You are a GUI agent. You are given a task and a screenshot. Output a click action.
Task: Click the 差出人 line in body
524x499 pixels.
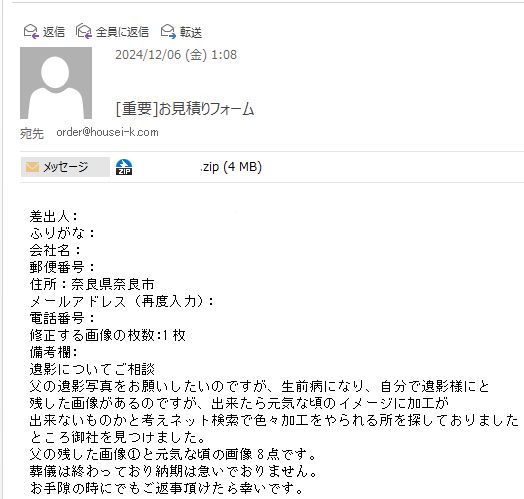[53, 217]
